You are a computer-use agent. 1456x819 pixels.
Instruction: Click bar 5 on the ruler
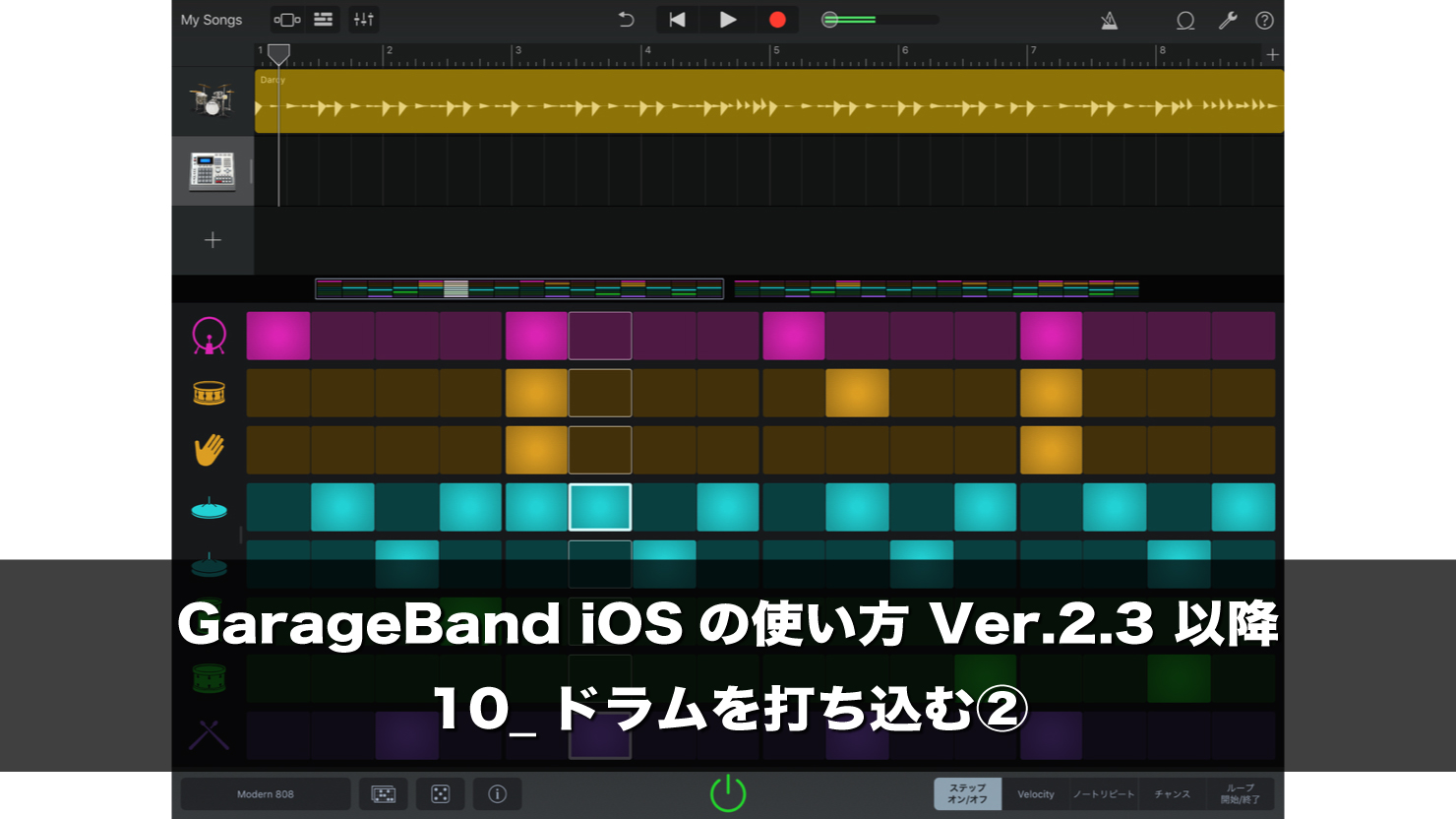coord(776,51)
